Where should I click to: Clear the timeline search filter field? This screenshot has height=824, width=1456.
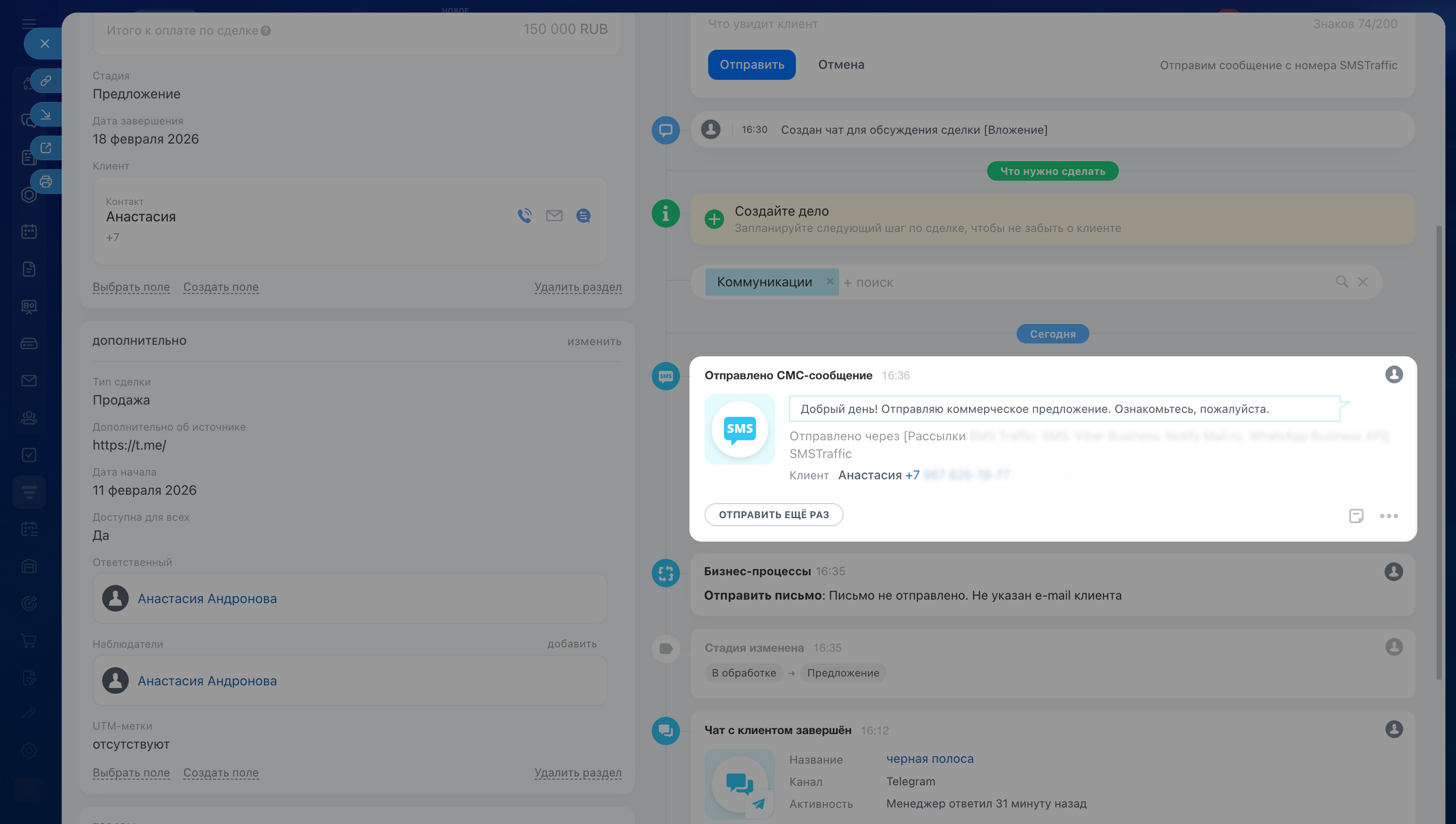coord(1363,282)
